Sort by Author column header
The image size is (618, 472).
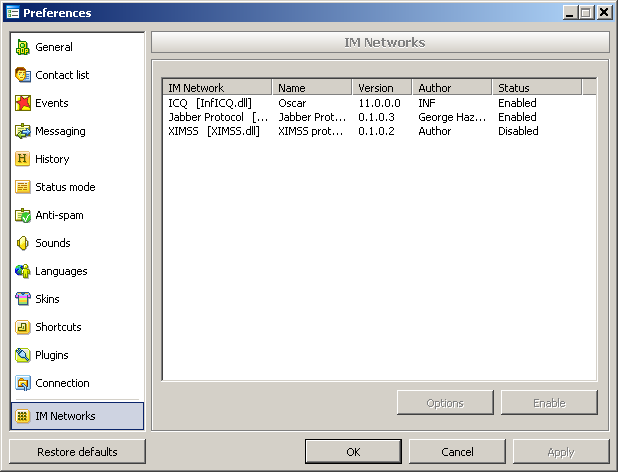[452, 87]
